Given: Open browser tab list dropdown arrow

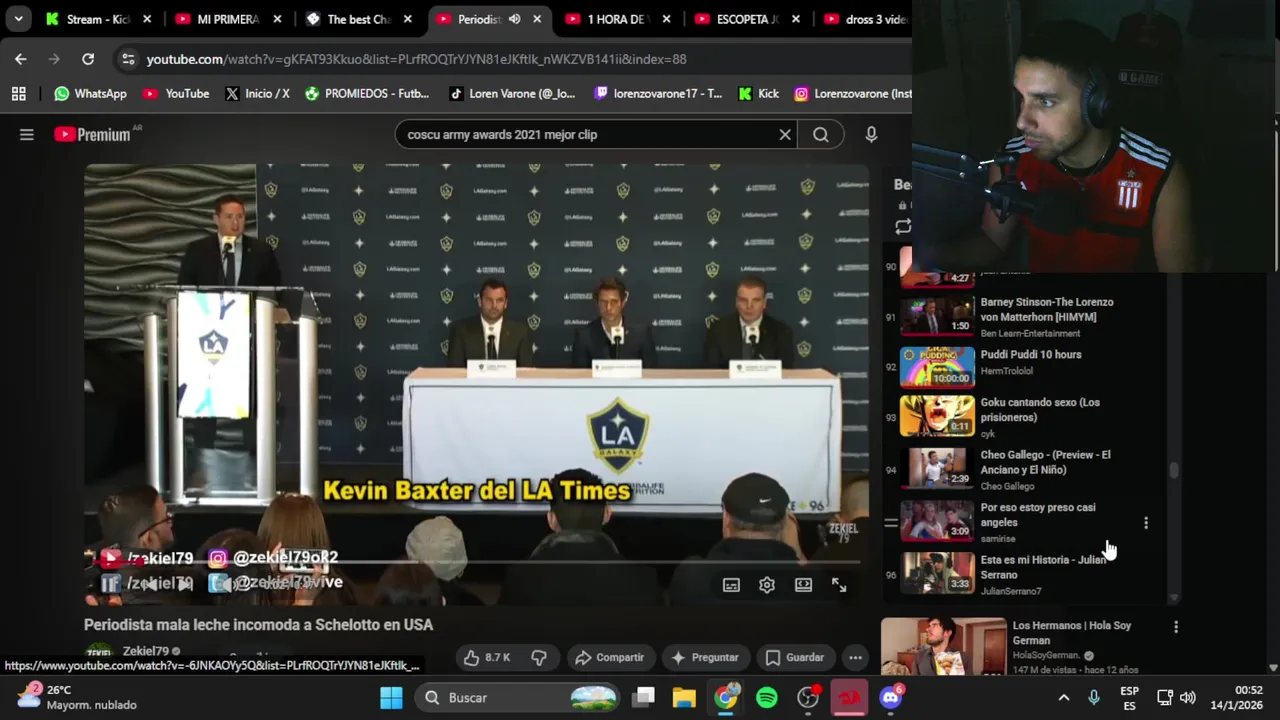Looking at the screenshot, I should 18,19.
